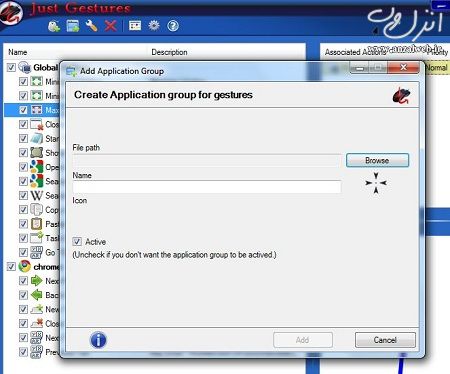
Task: Click the add gesture toolbar icon
Action: [x=54, y=26]
